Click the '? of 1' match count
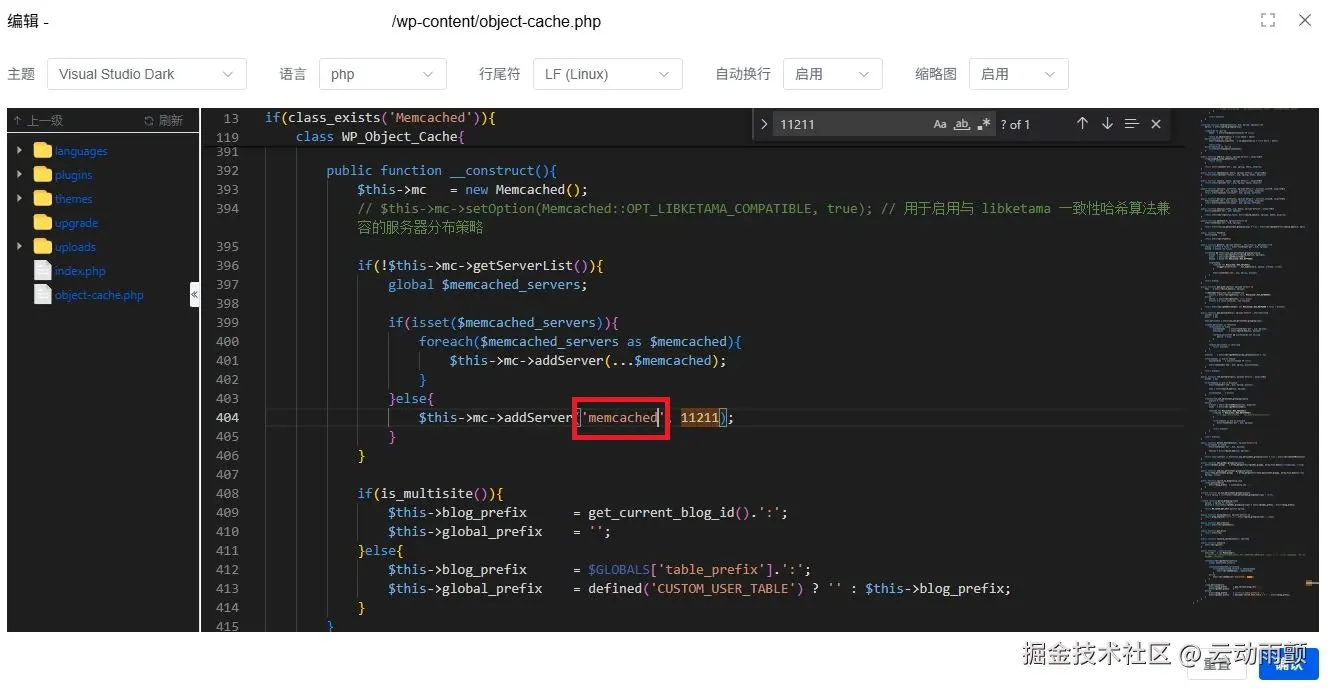Screen dimensions: 1328x688 pos(1015,124)
